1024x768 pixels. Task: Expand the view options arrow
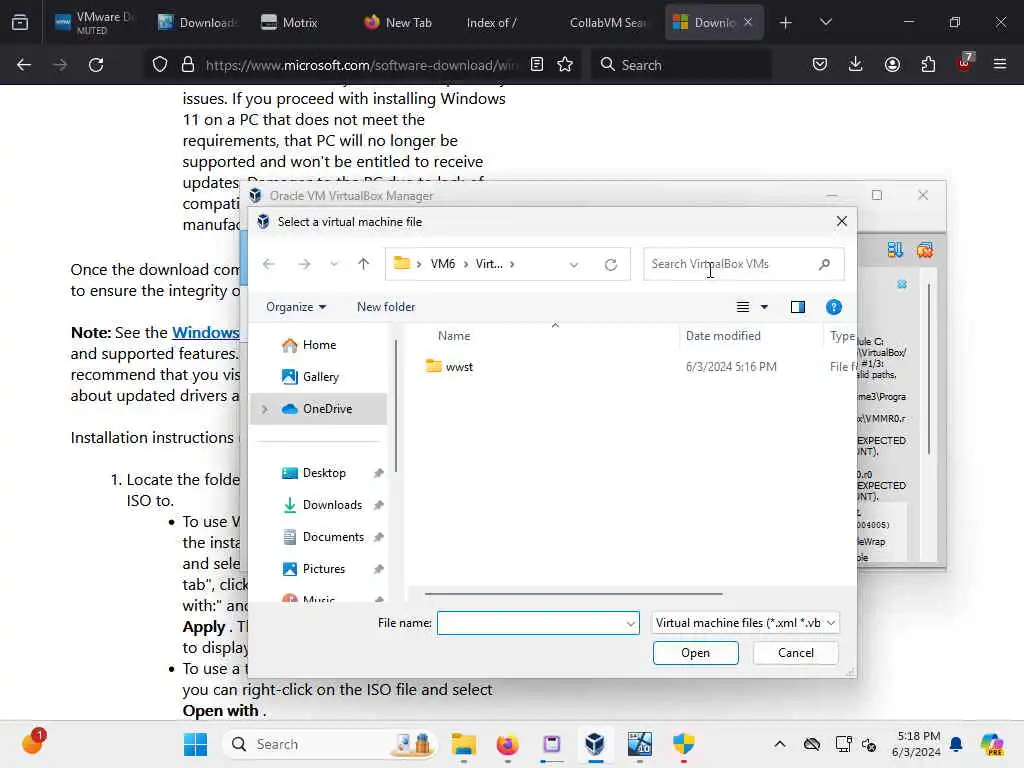tap(764, 307)
